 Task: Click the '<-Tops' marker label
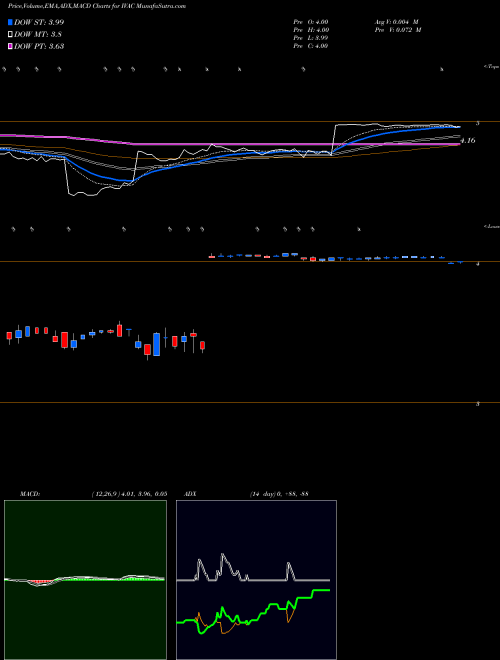pyautogui.click(x=492, y=67)
